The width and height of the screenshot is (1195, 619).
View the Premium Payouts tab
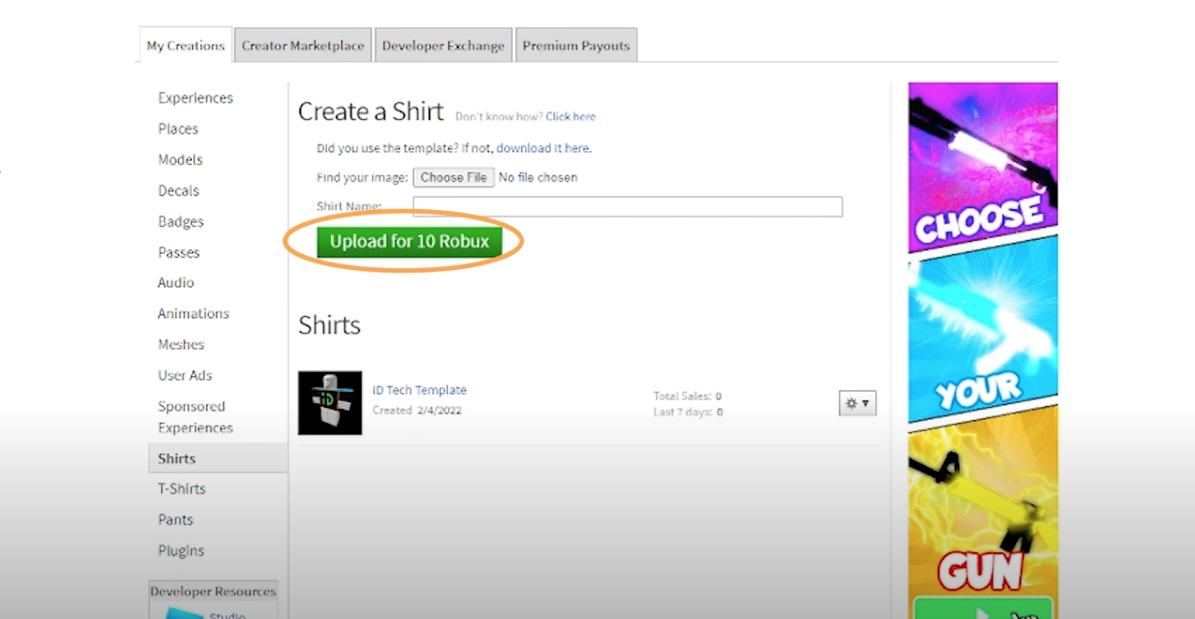point(576,45)
